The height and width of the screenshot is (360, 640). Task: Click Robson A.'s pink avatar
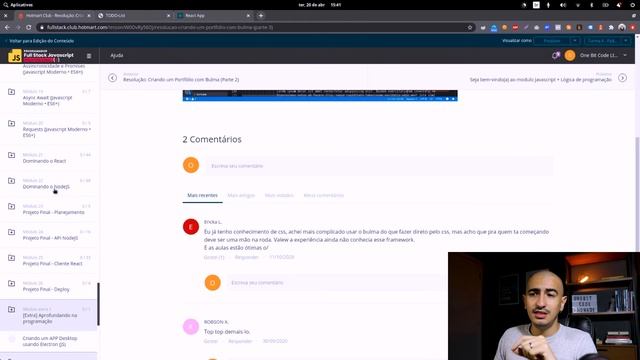(x=191, y=327)
